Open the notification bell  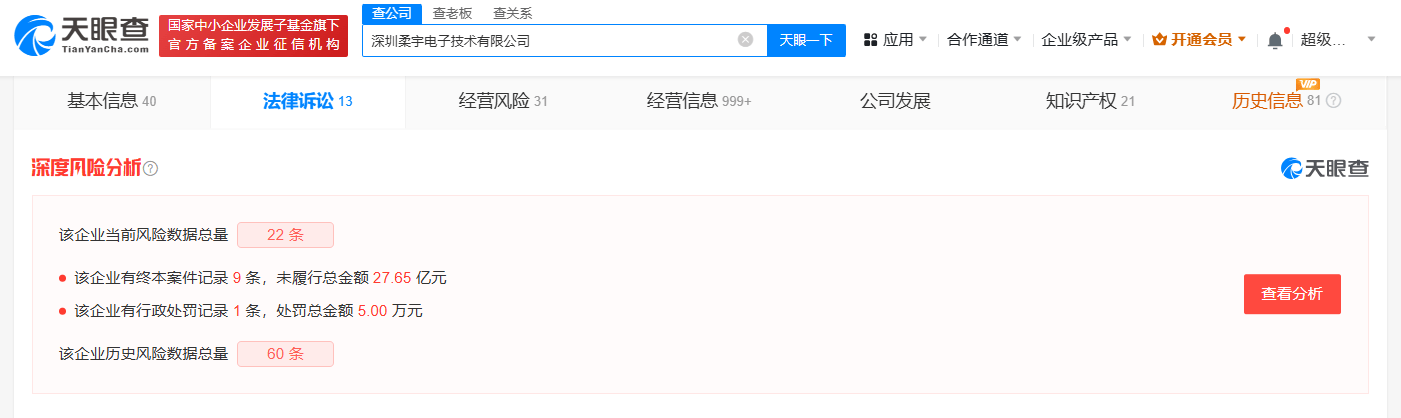point(1275,40)
